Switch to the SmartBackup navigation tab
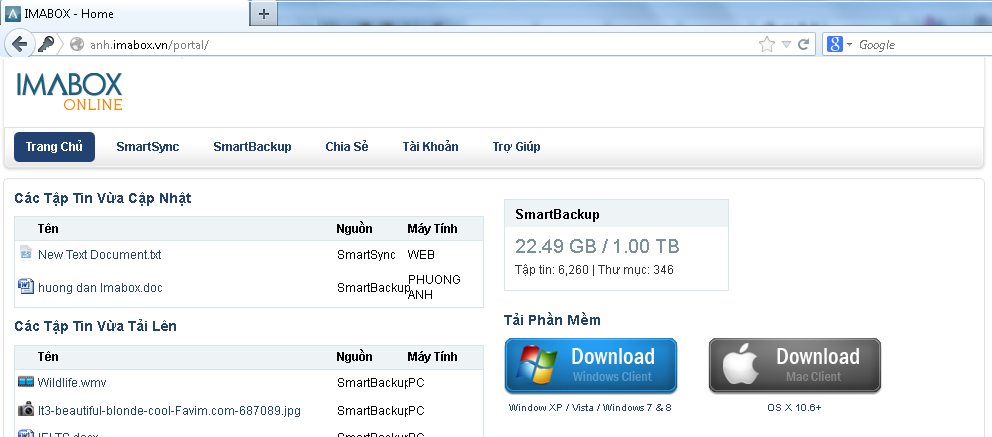The width and height of the screenshot is (992, 437). (x=252, y=147)
